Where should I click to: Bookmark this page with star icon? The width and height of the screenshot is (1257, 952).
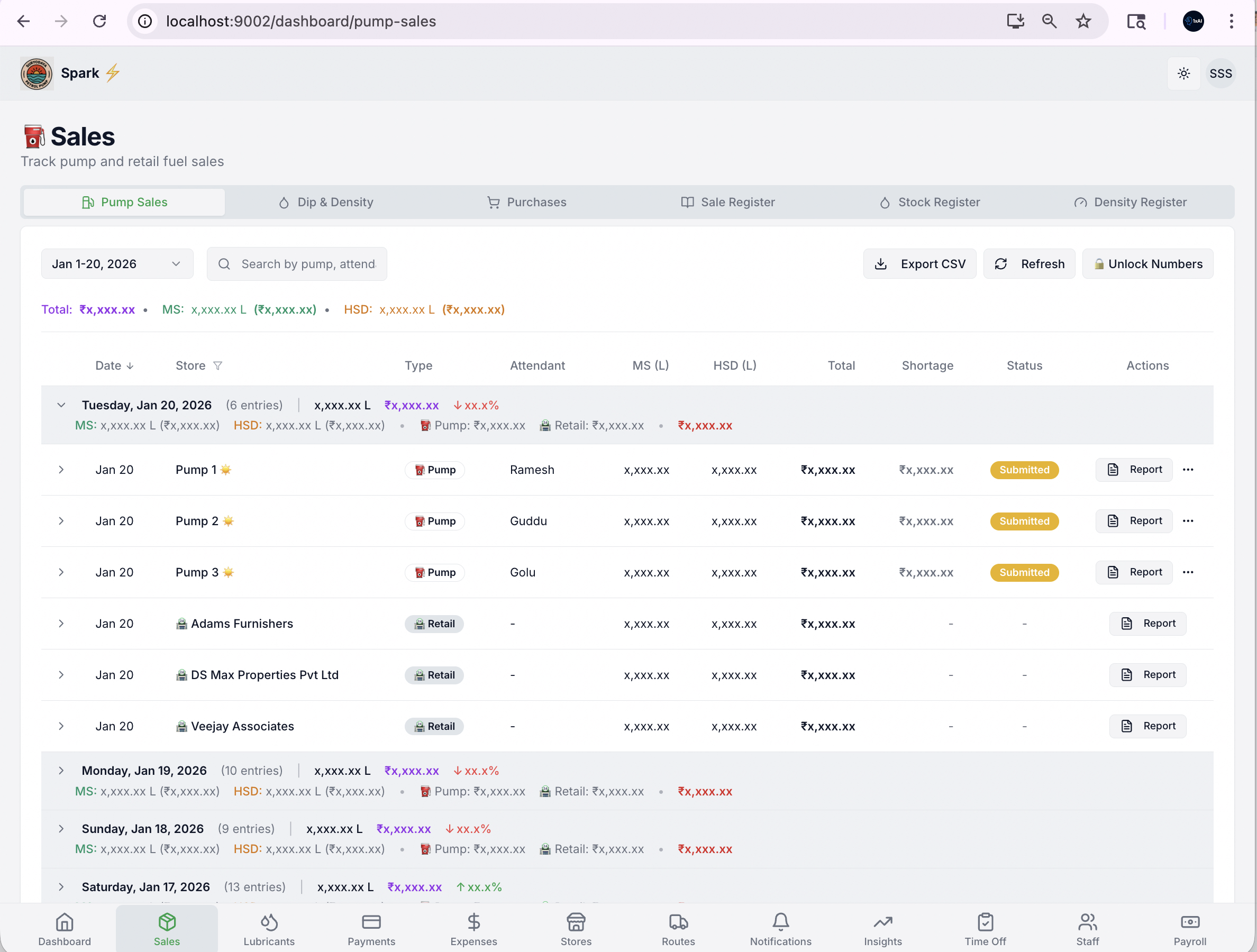click(x=1083, y=22)
